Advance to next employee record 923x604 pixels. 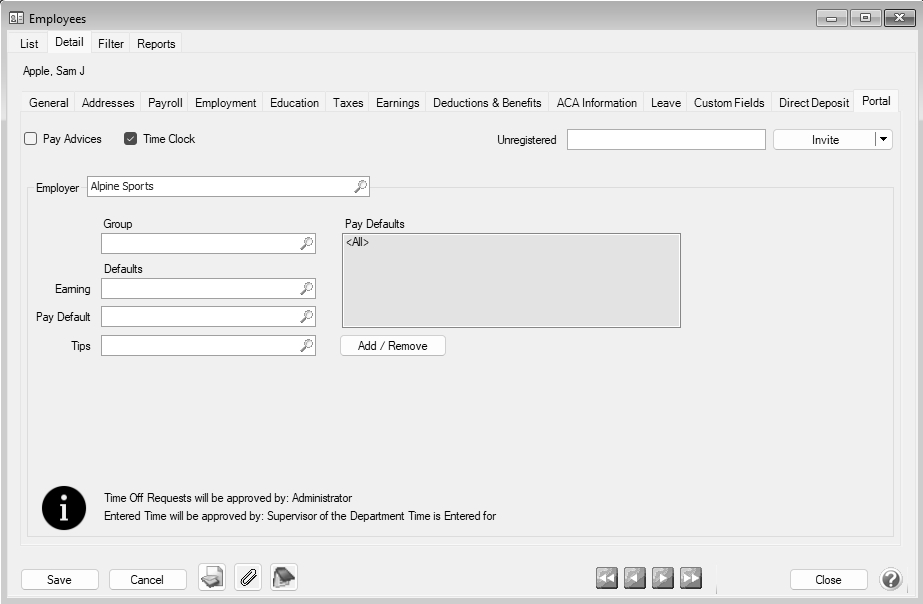point(662,578)
